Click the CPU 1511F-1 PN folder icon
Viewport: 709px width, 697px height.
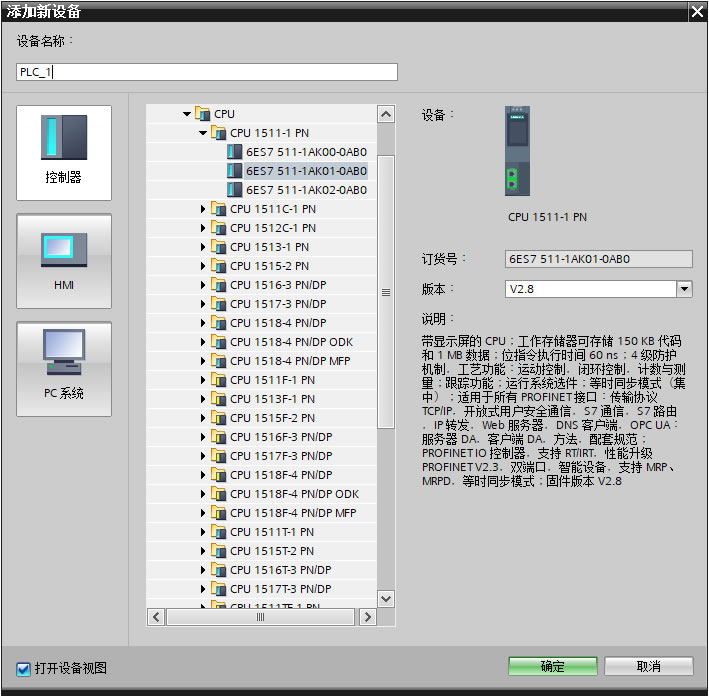pos(218,379)
